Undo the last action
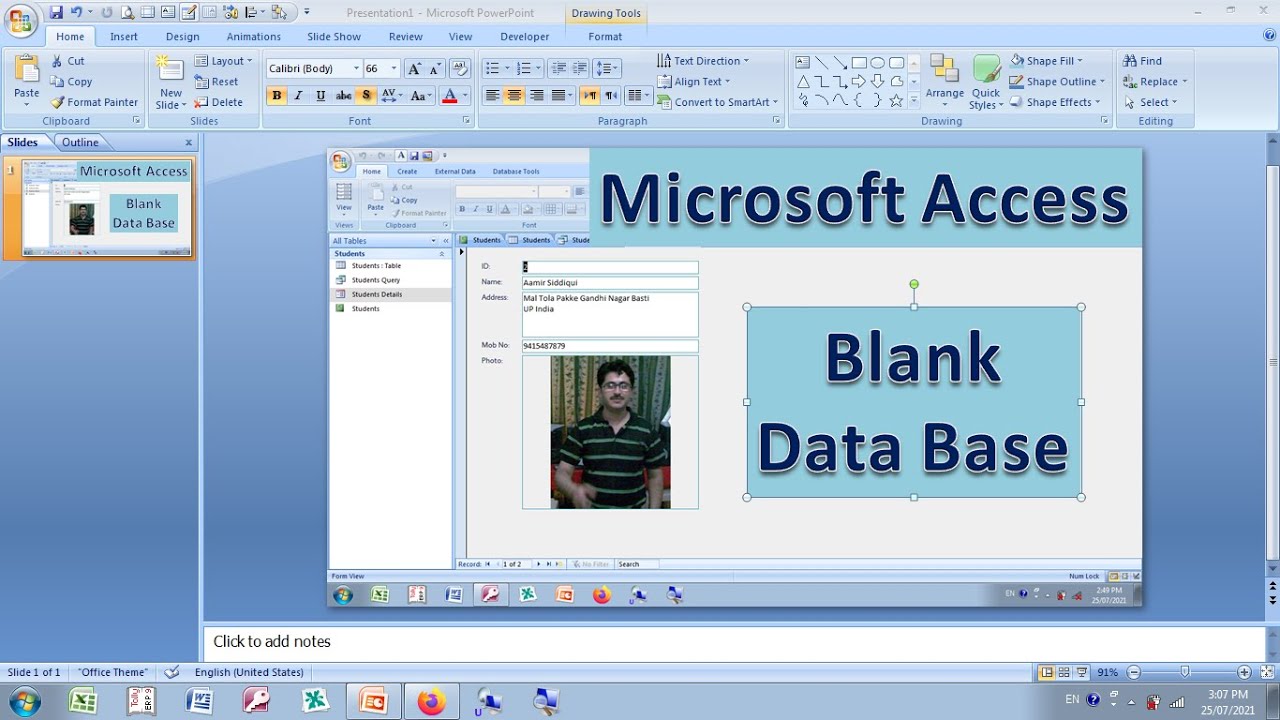The width and height of the screenshot is (1280, 720). point(76,12)
